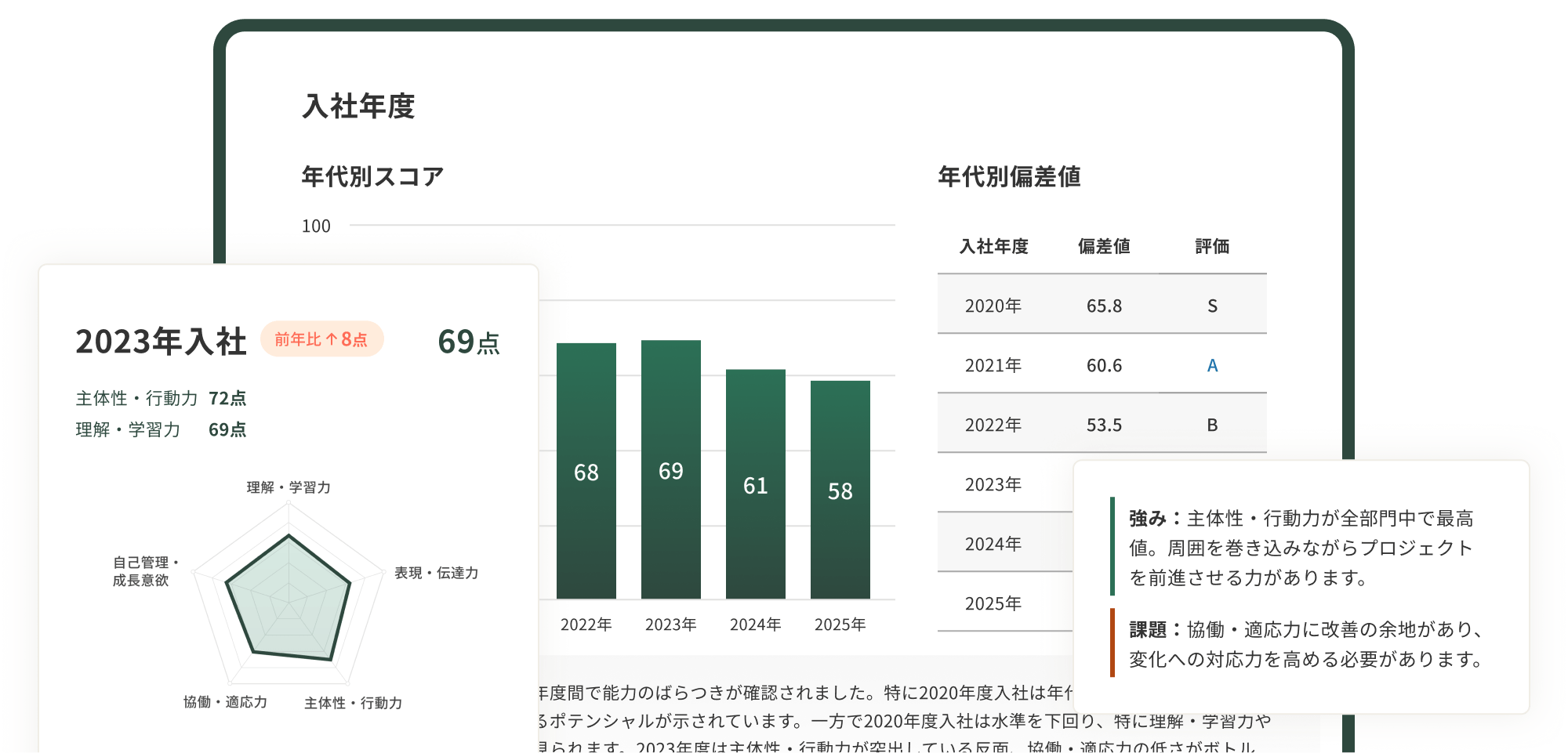Click the 課題 issues note text
The image size is (1568, 753).
tap(1305, 644)
